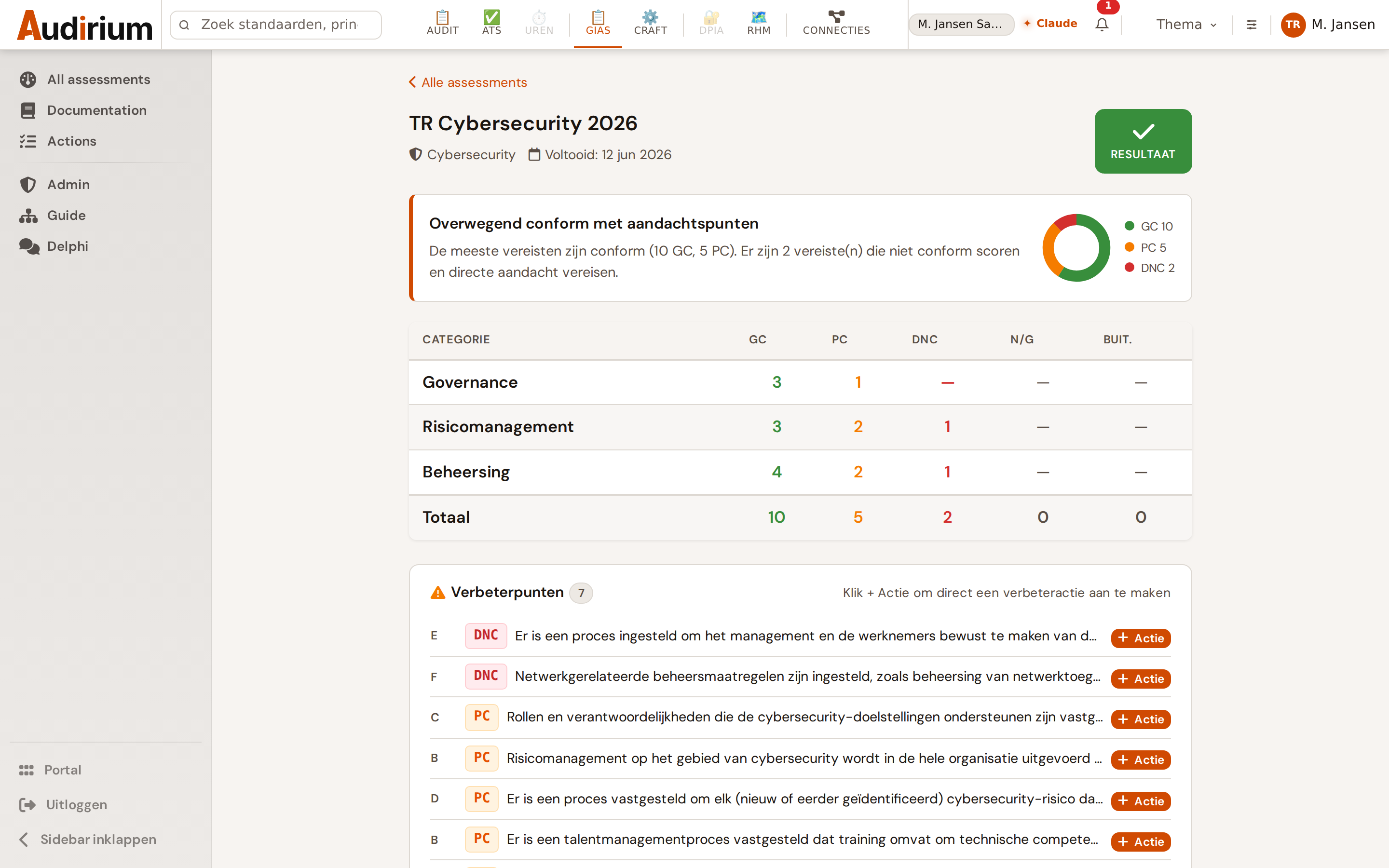Click the CATEGORIE column header
Viewport: 1389px width, 868px height.
pos(456,339)
